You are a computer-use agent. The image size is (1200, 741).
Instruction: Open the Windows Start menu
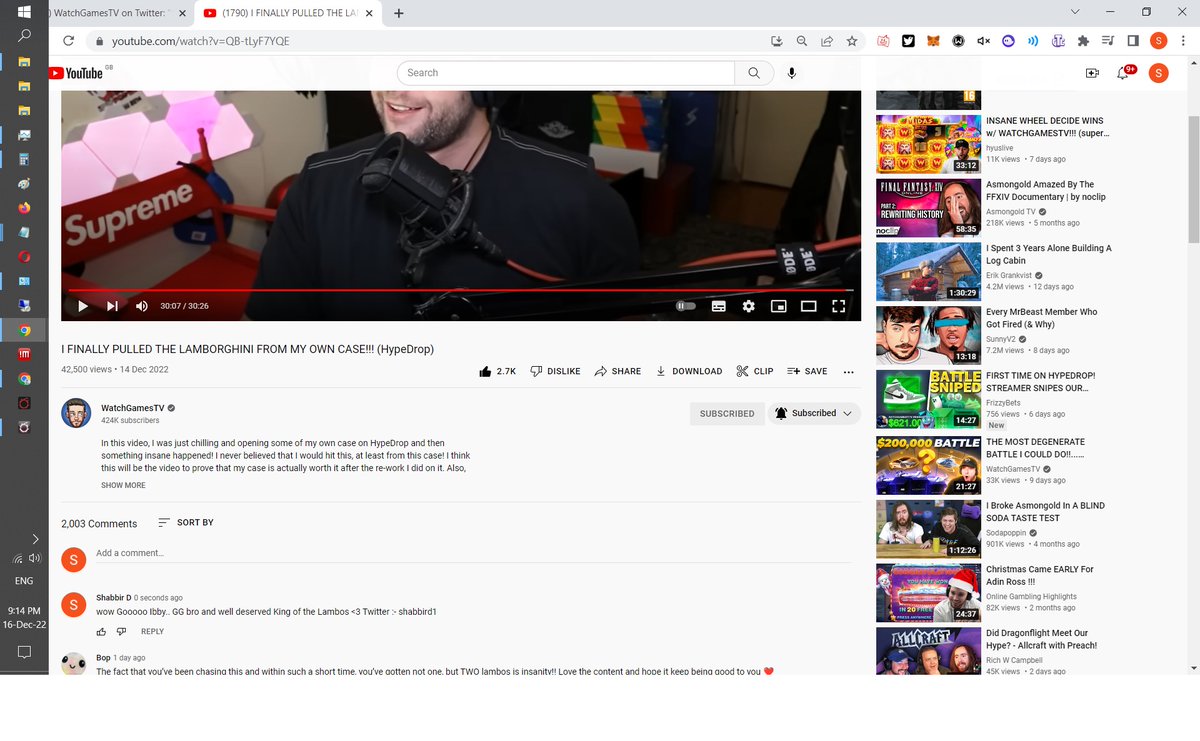click(x=24, y=12)
